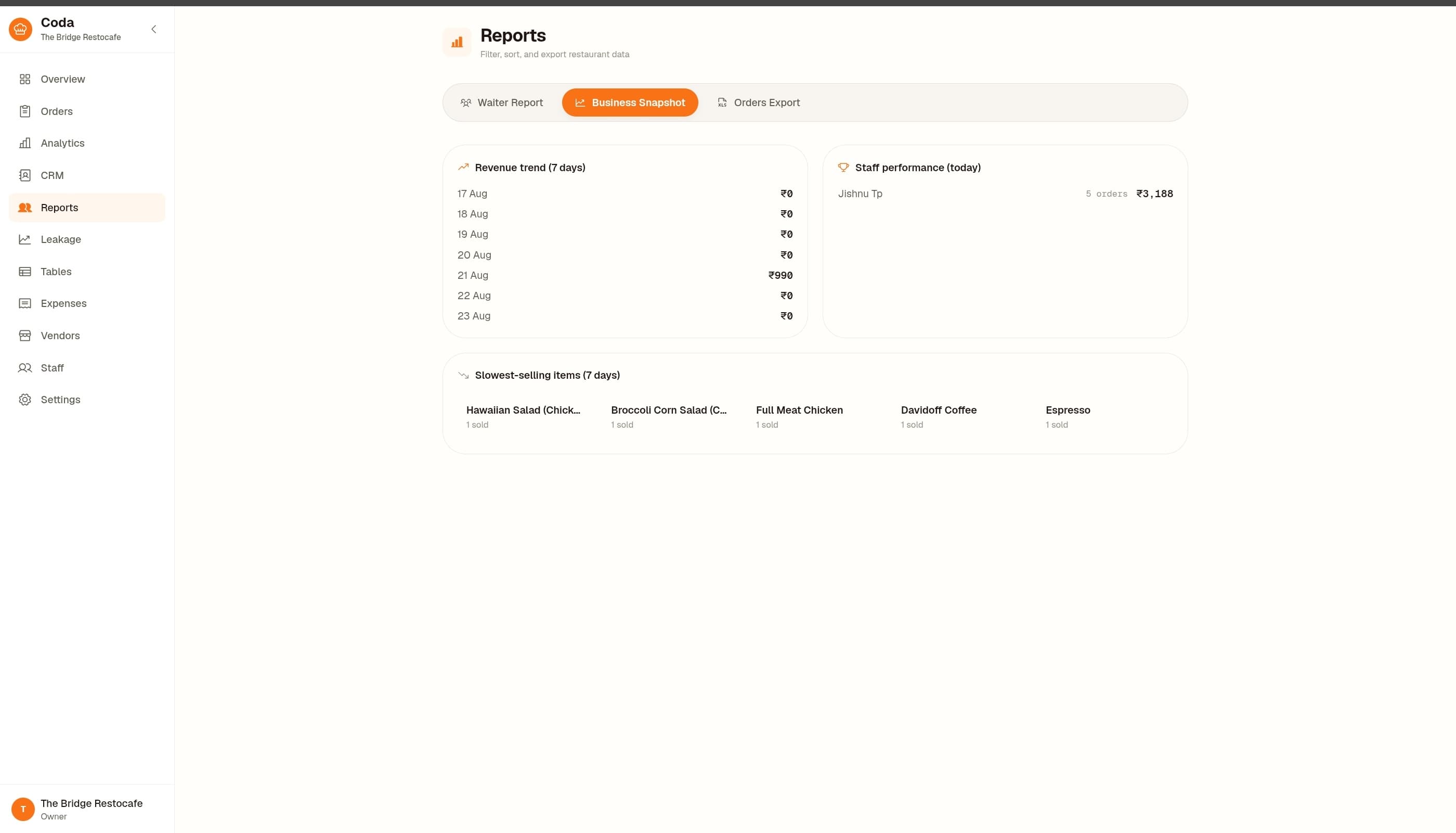
Task: Click the Coda chef hat logo
Action: click(21, 29)
